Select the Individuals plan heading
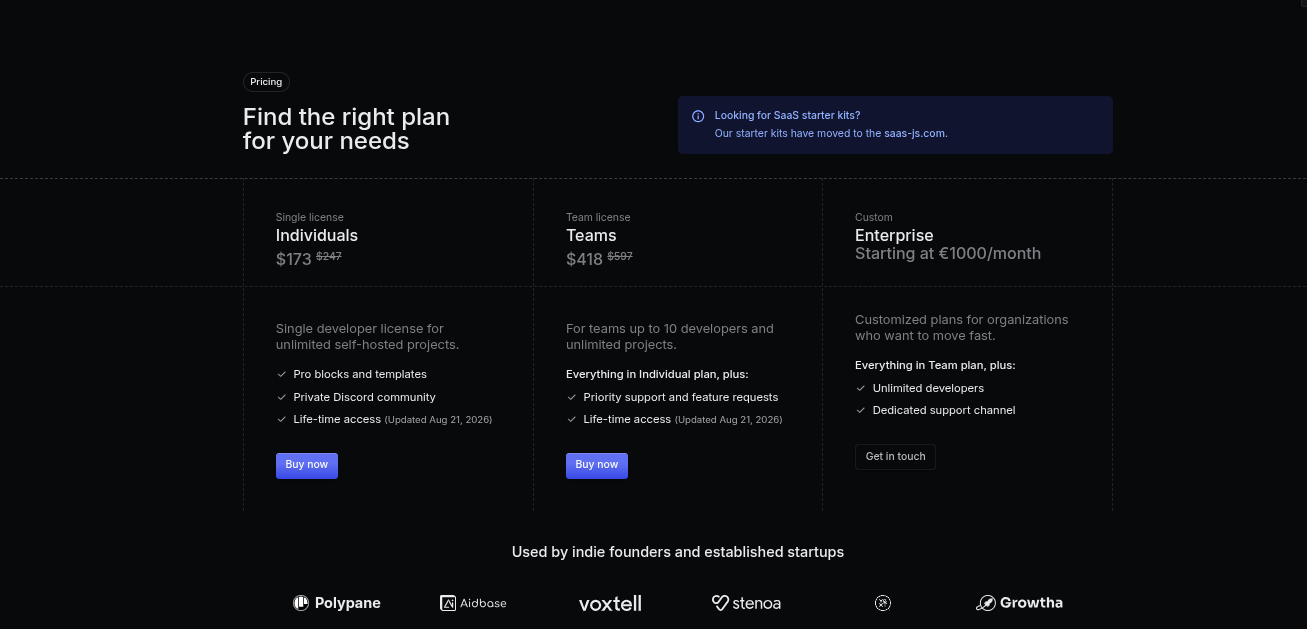The image size is (1307, 629). (x=317, y=236)
